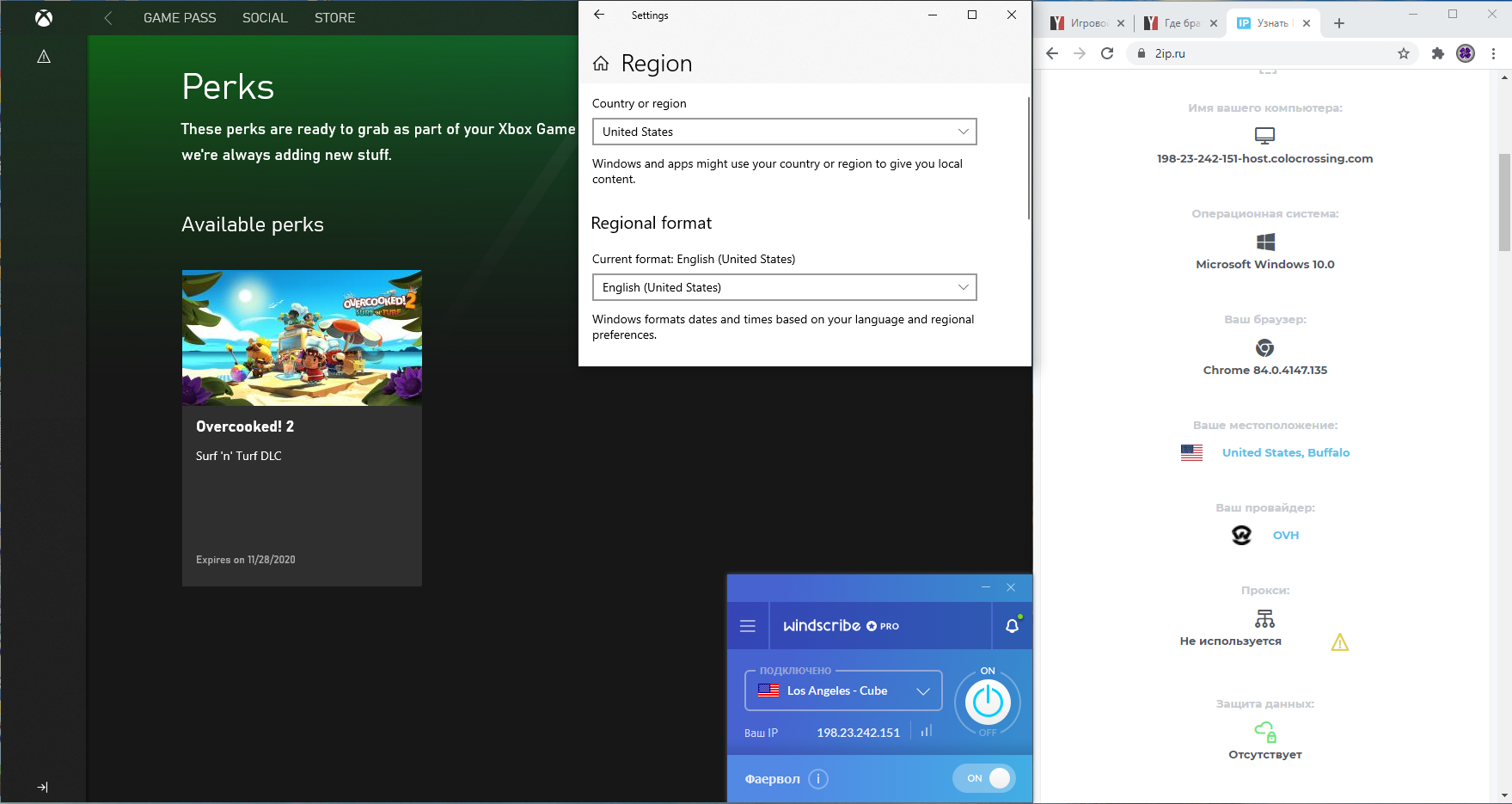Open Chrome extensions puzzle icon
Image resolution: width=1512 pixels, height=804 pixels.
point(1437,53)
